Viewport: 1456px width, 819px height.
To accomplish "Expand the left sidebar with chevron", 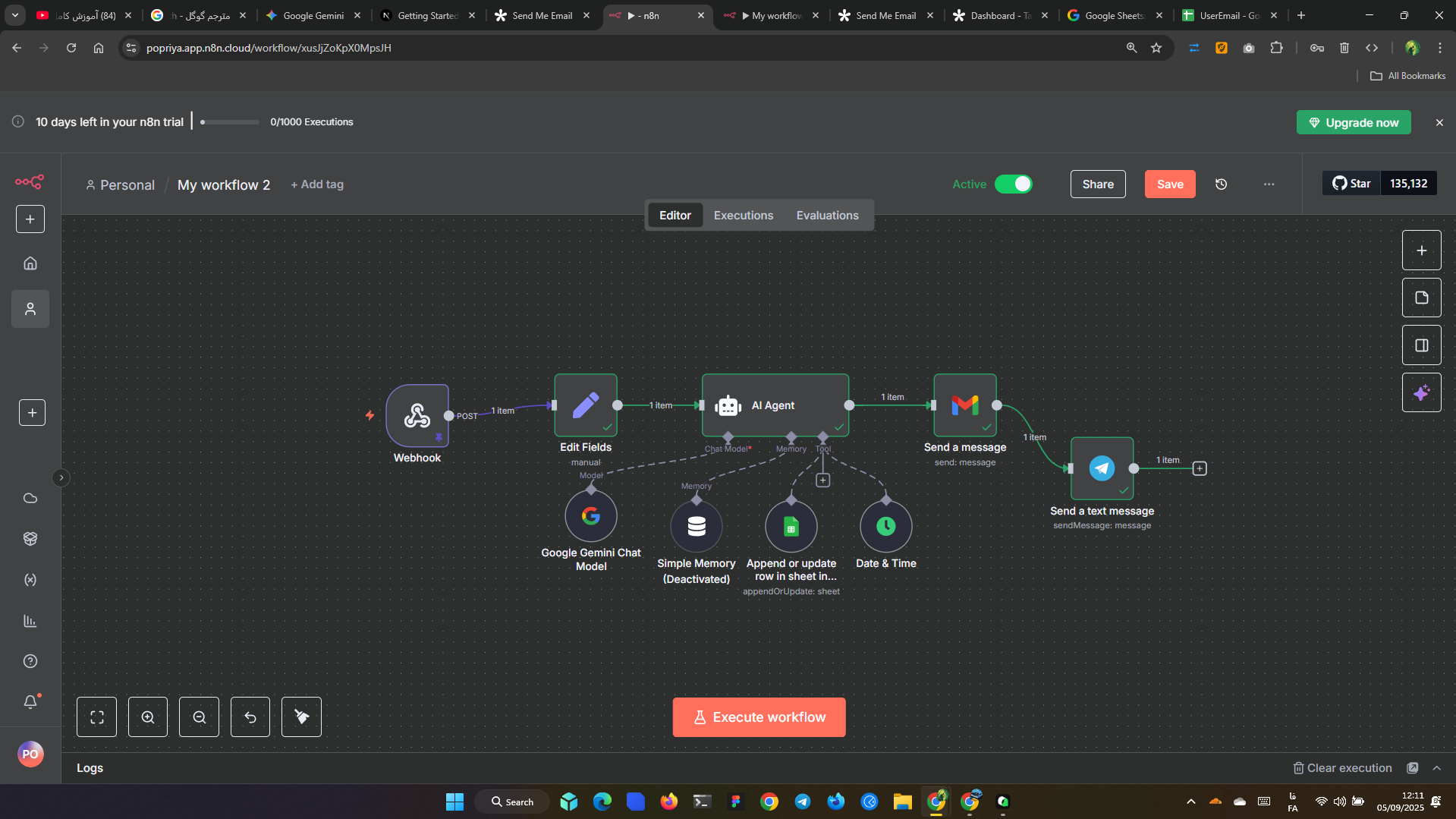I will [x=61, y=477].
